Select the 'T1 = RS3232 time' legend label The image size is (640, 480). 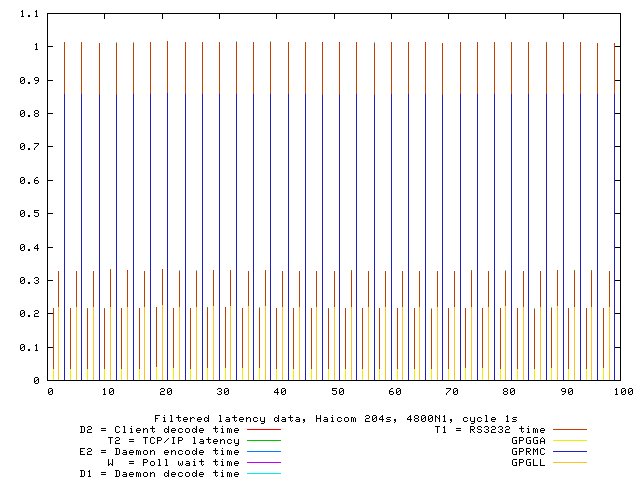click(x=490, y=429)
